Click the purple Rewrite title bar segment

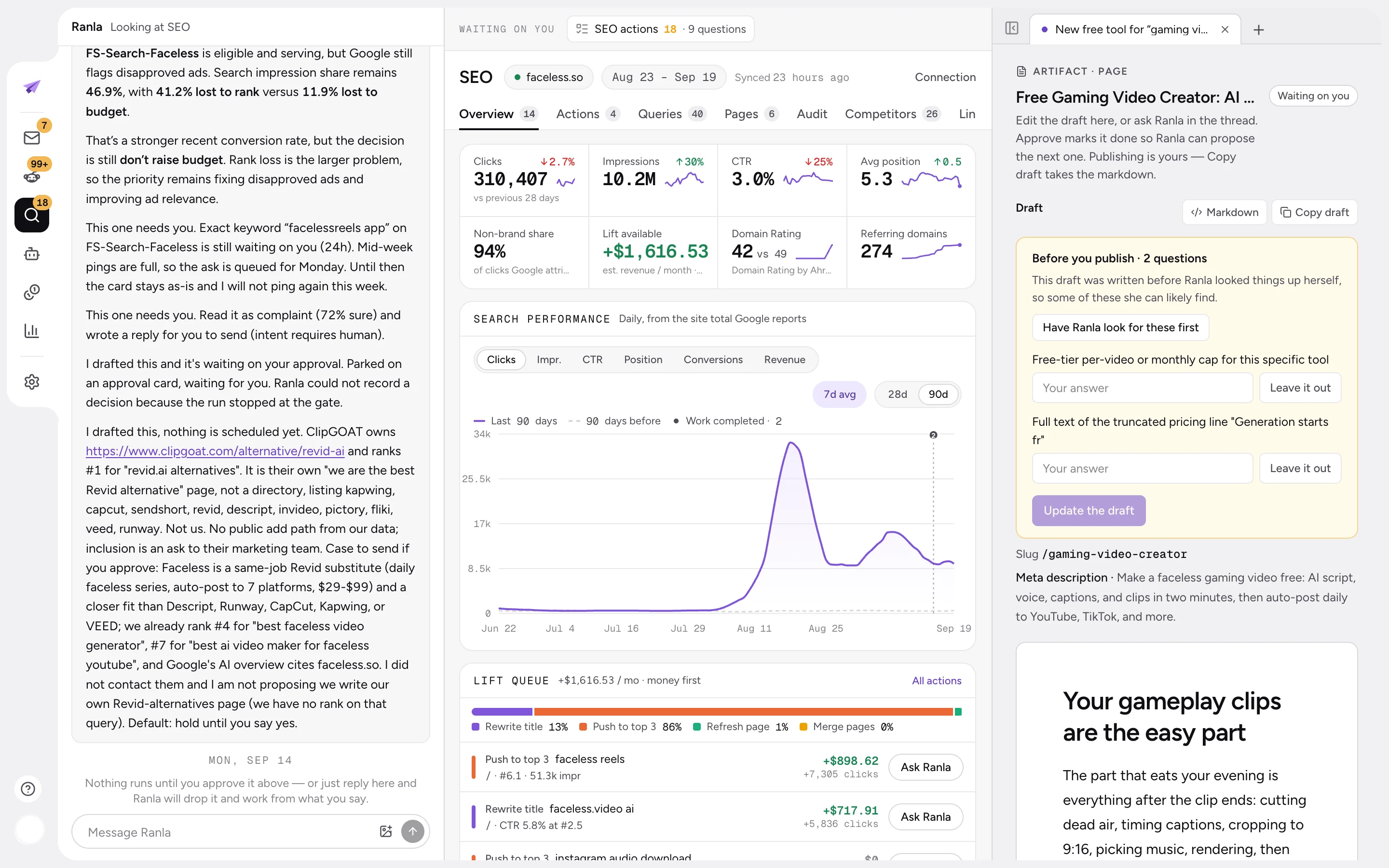click(x=502, y=712)
